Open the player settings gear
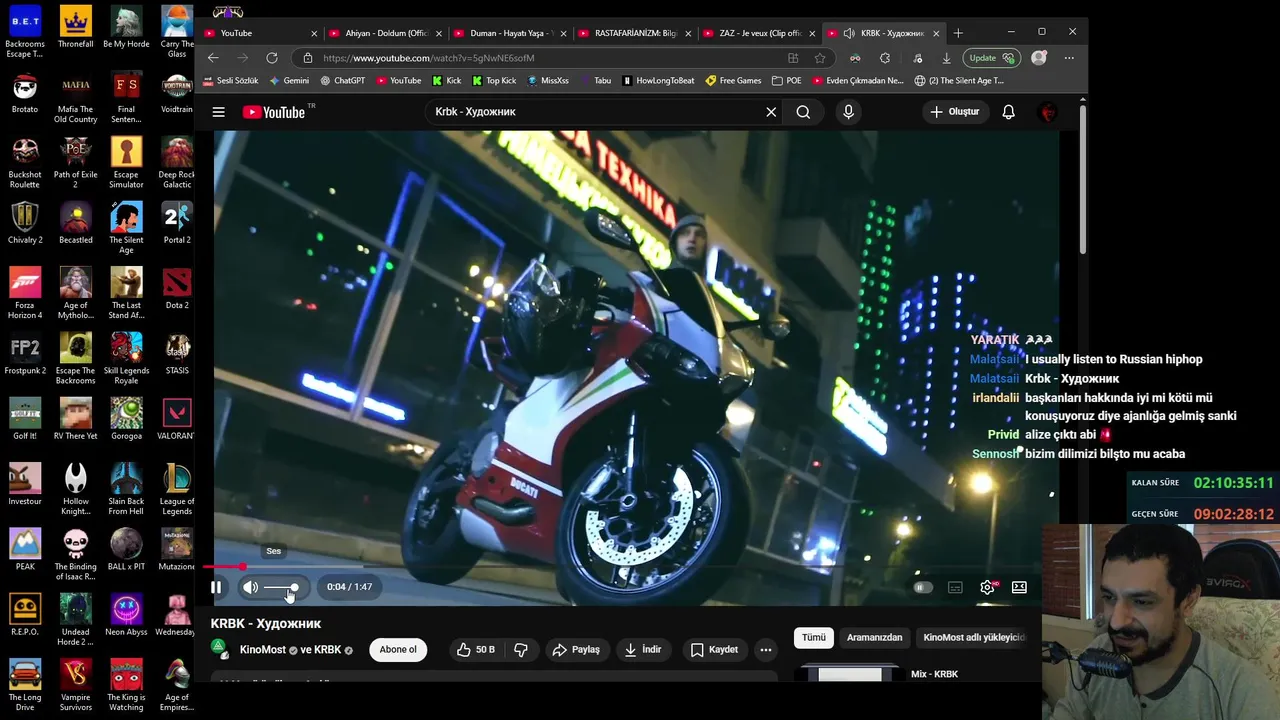 987,588
